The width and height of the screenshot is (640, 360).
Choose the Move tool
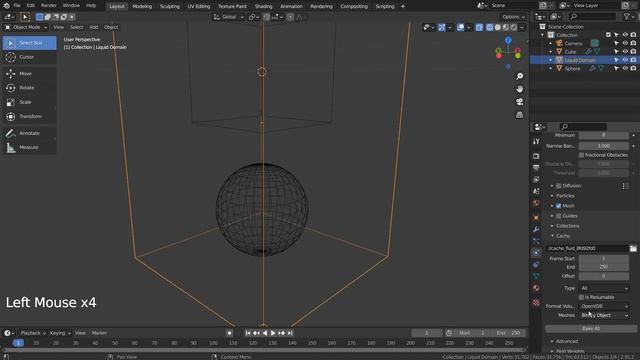pyautogui.click(x=29, y=73)
